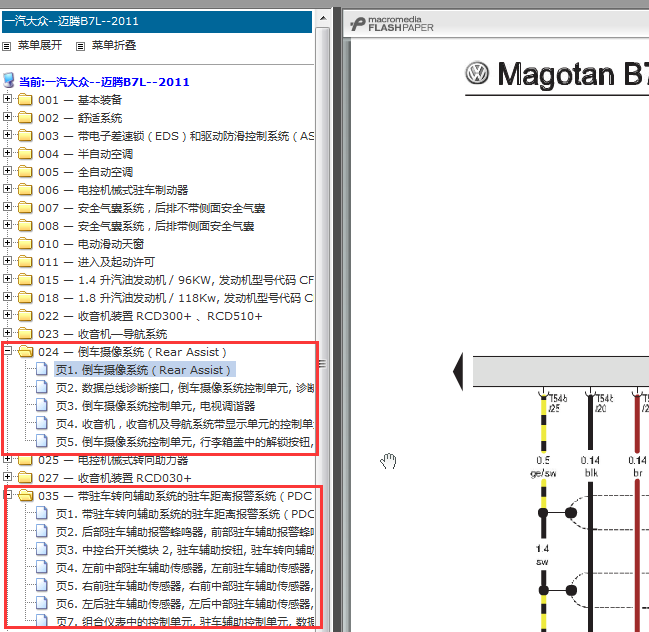
Task: Expand folder 003 EDS plus toggle
Action: tap(7, 135)
